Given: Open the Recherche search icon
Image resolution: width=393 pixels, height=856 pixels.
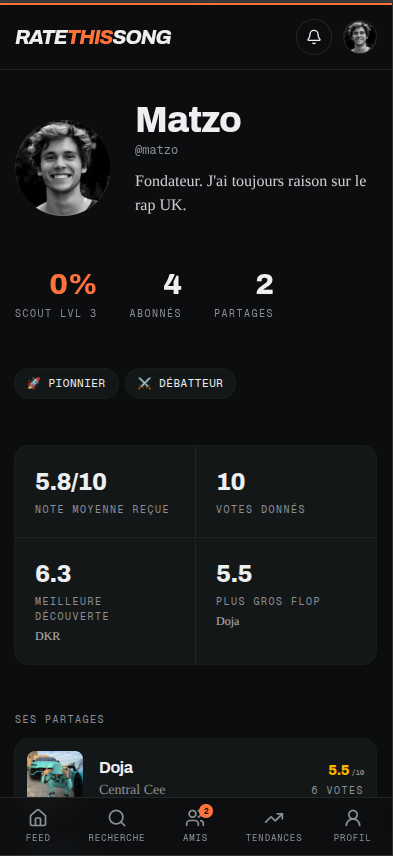Looking at the screenshot, I should click(x=117, y=818).
